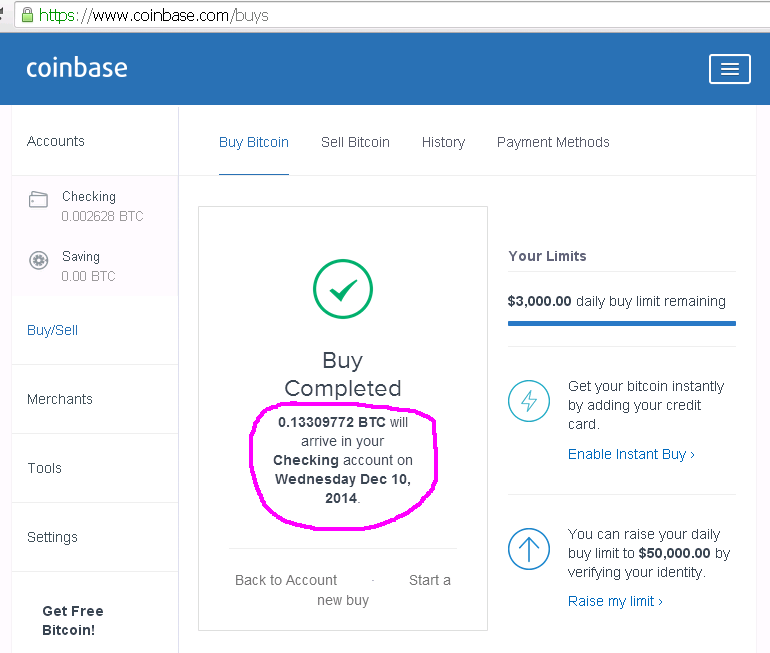
Task: Open Tools in the sidebar
Action: tap(44, 468)
